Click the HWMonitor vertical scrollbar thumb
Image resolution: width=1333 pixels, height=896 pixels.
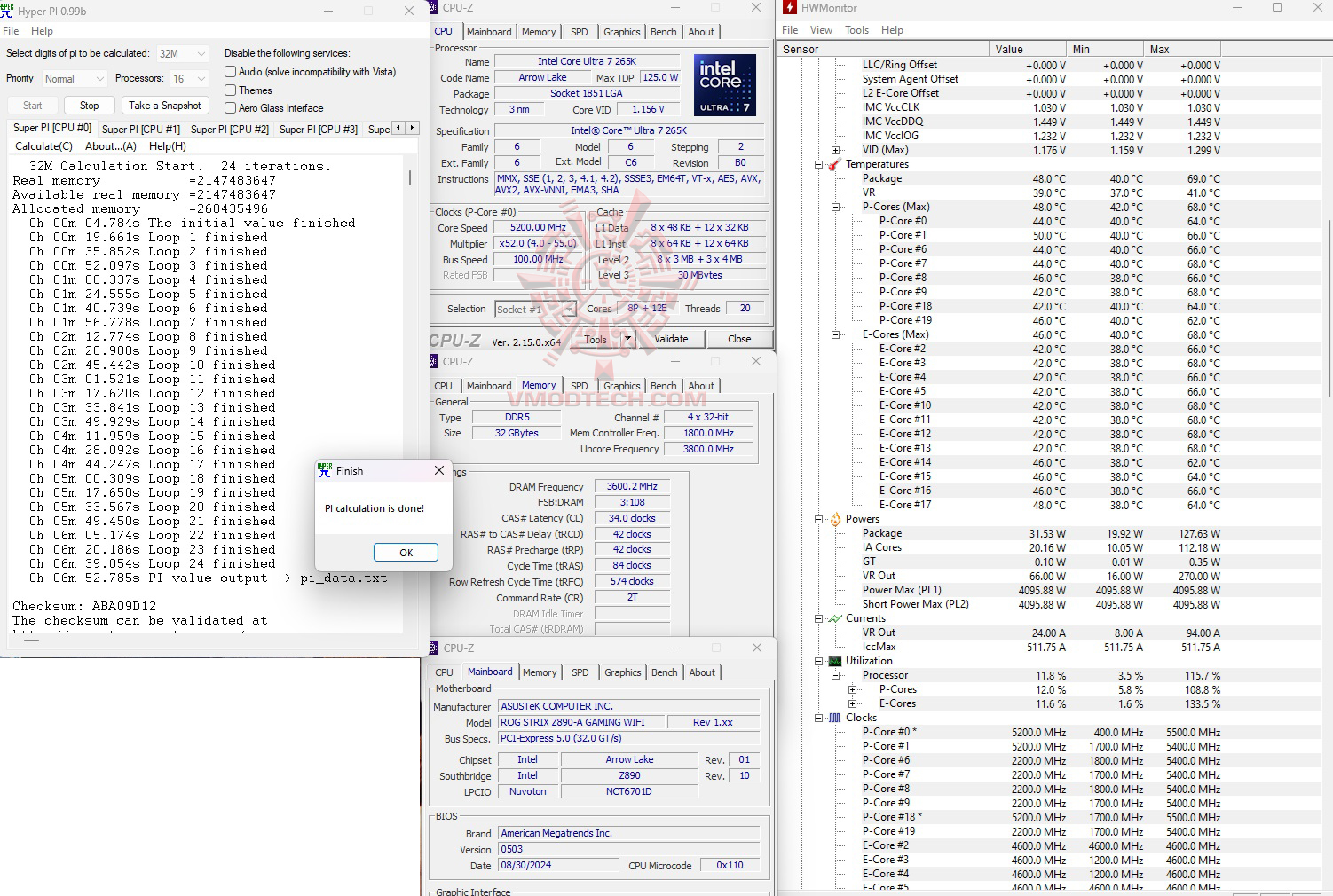tap(1329, 308)
